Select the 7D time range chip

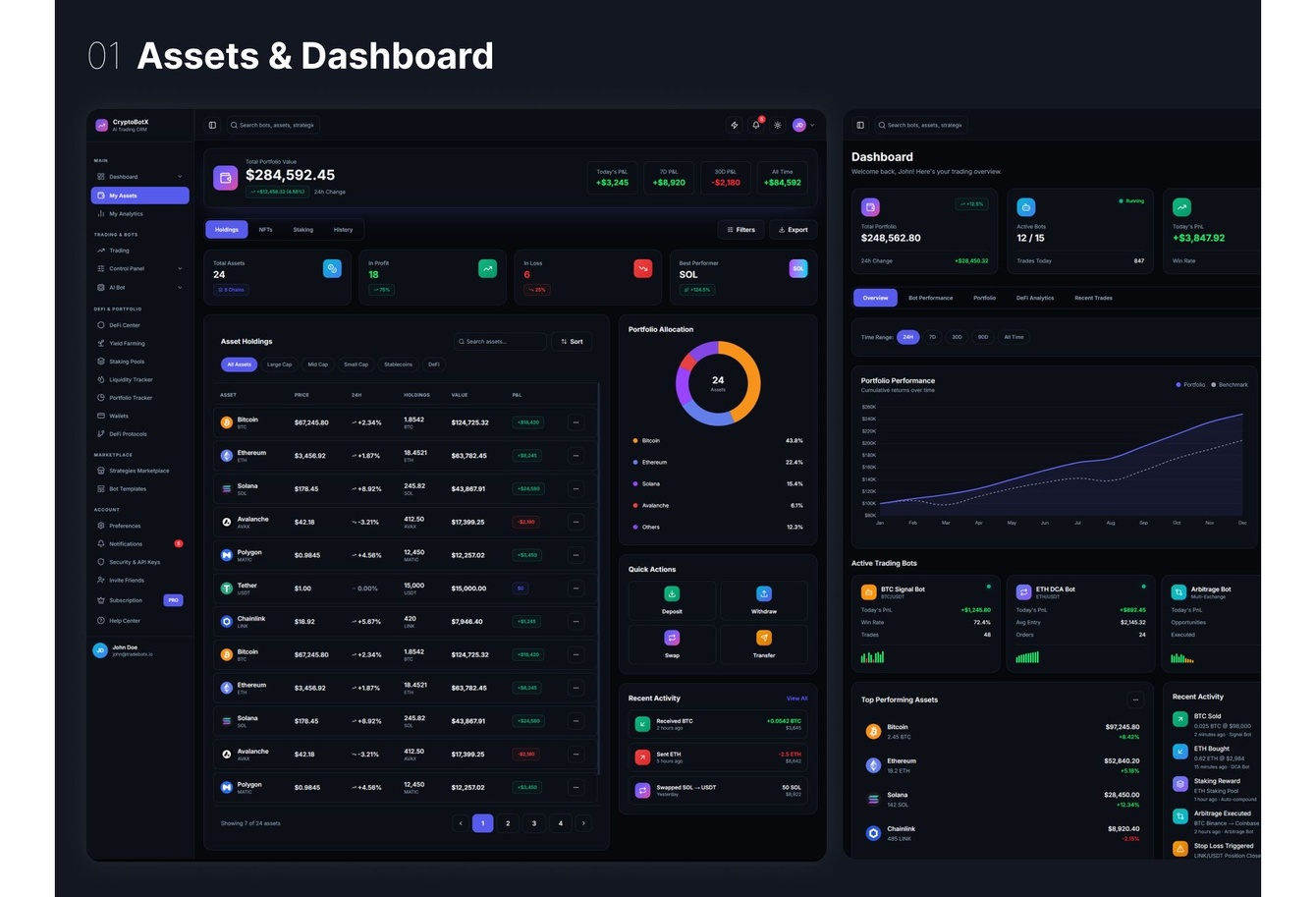click(x=932, y=337)
